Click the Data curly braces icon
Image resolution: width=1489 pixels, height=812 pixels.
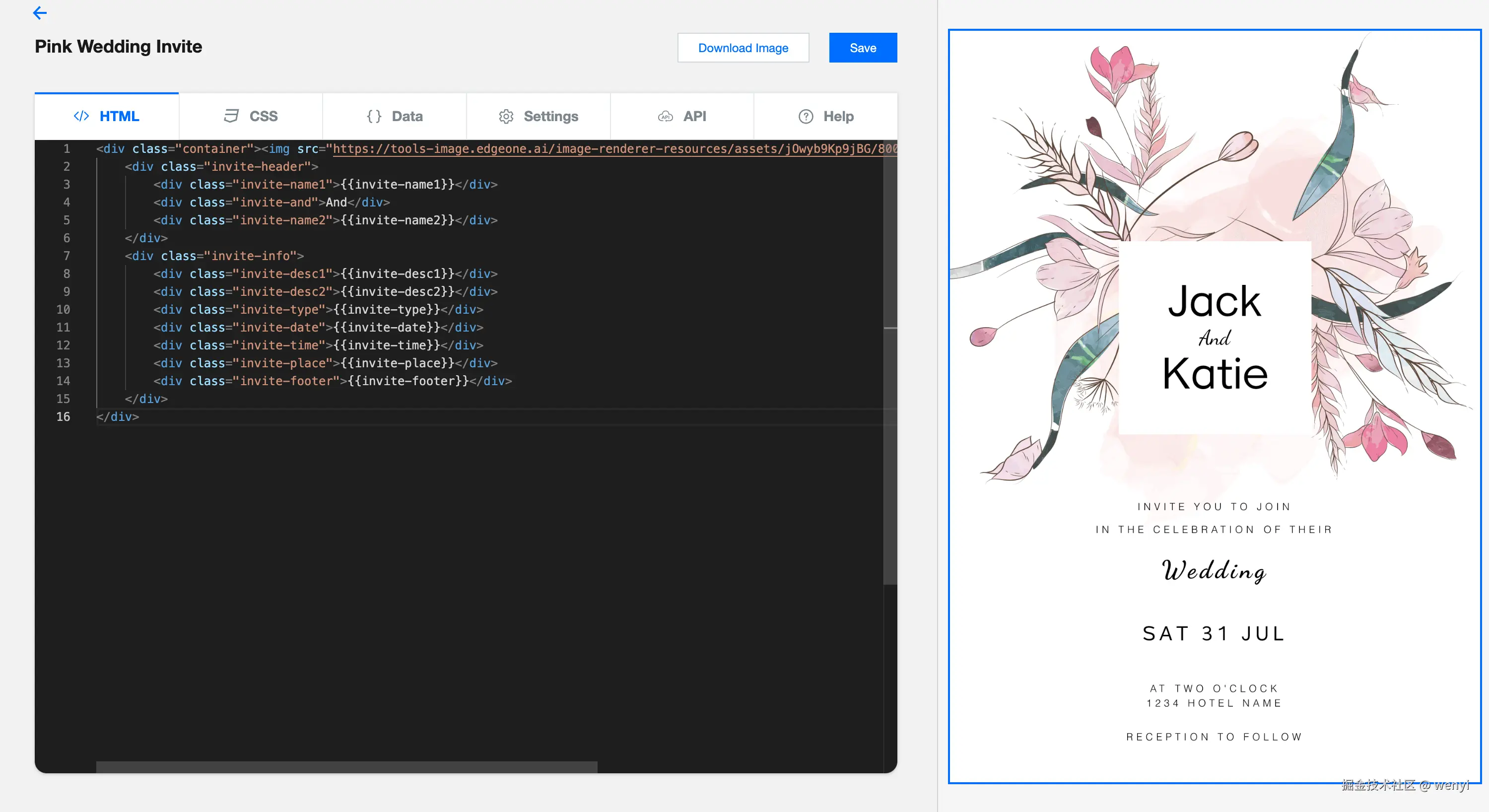374,116
